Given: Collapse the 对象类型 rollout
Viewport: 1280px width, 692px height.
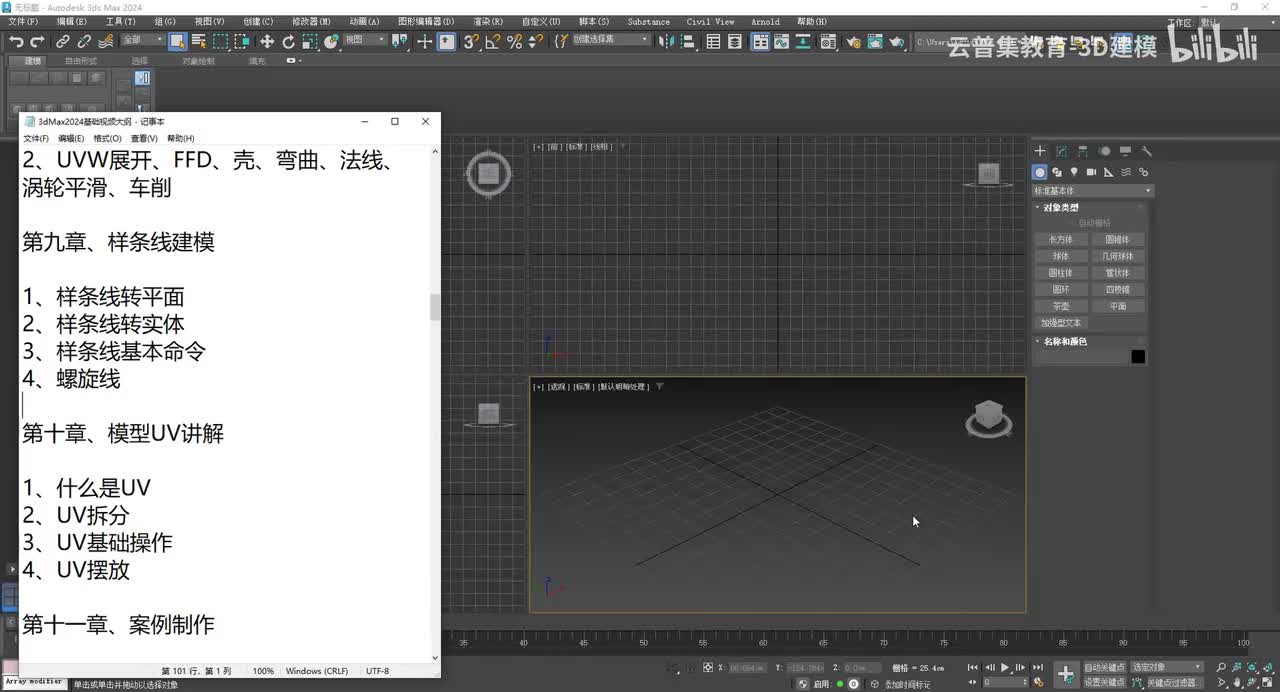Looking at the screenshot, I should click(1061, 208).
